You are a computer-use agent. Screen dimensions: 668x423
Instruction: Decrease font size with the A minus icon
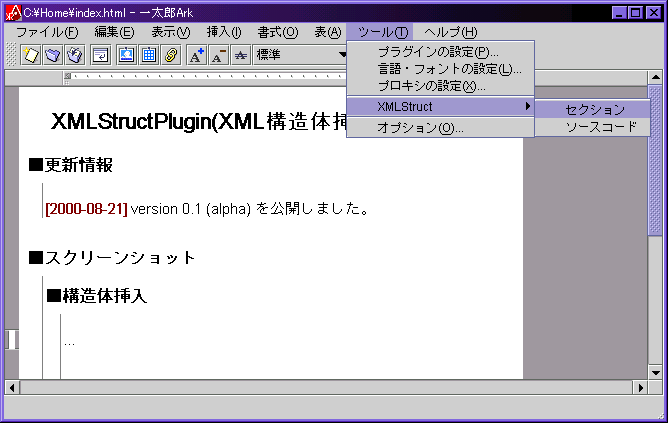coord(219,55)
